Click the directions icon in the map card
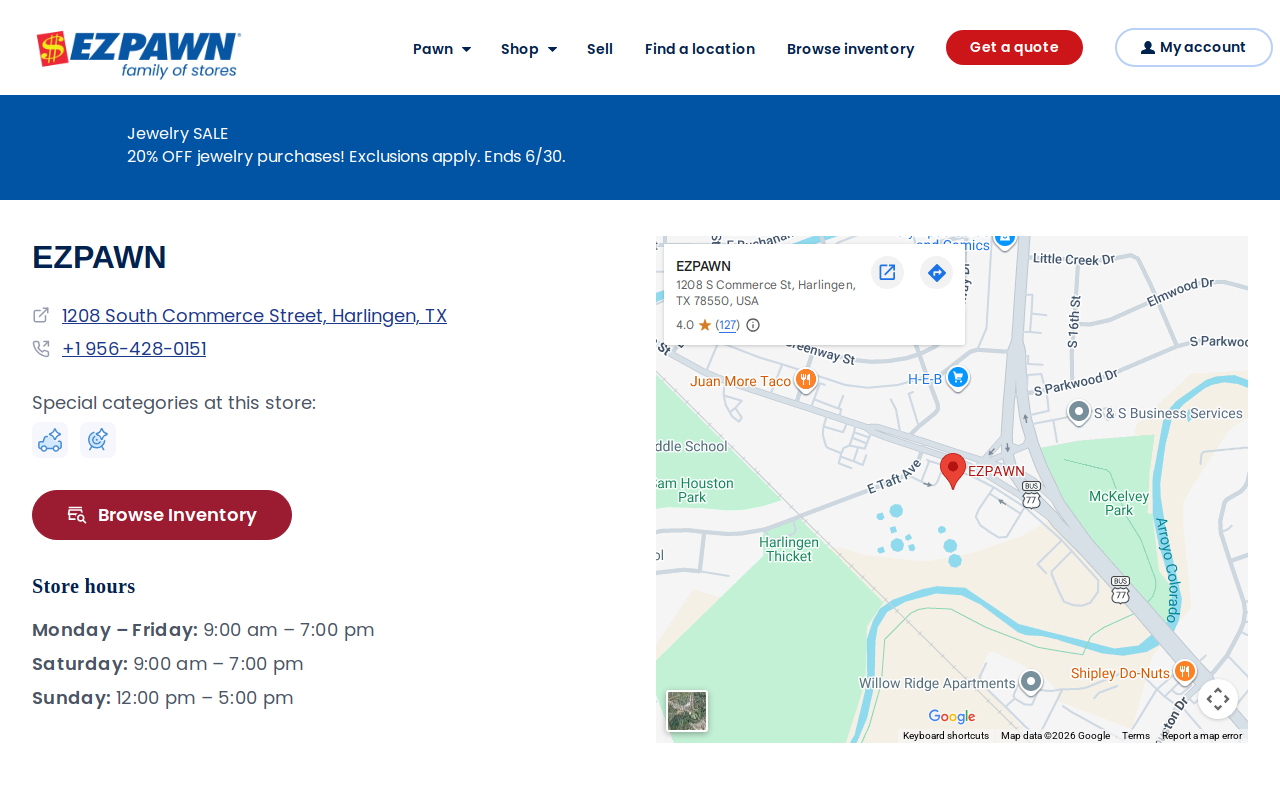Image resolution: width=1280 pixels, height=800 pixels. point(936,272)
